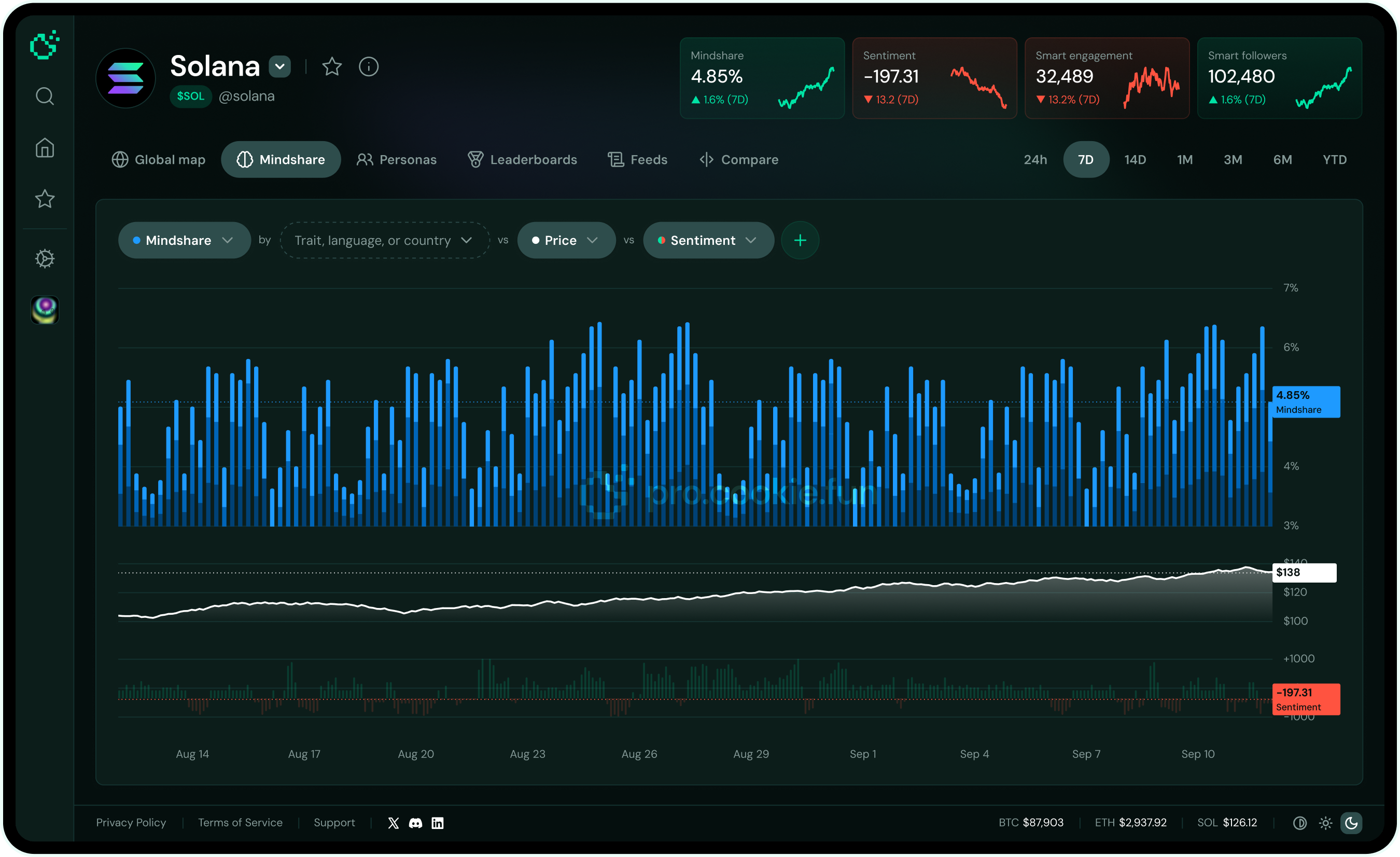This screenshot has height=857, width=1400.
Task: Click the 4.85% Mindshare chart label
Action: tap(1306, 402)
